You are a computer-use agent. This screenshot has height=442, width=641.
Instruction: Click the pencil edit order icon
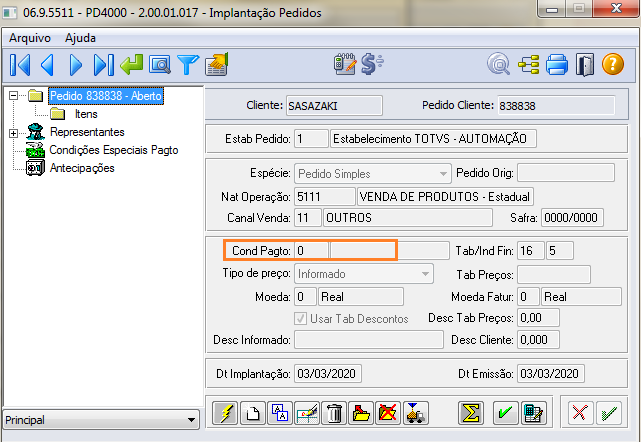click(x=307, y=413)
